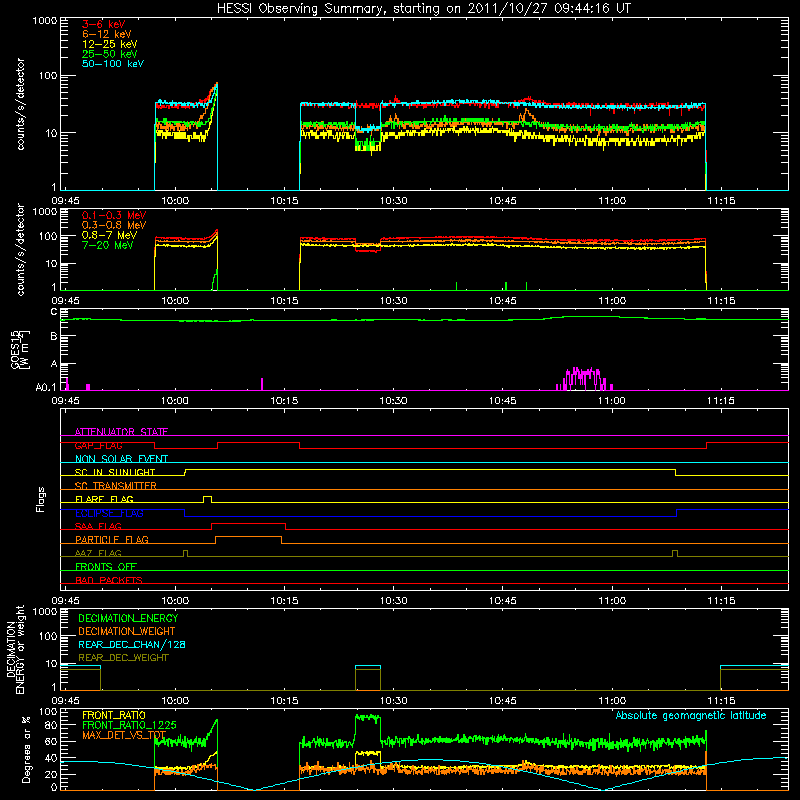This screenshot has height=800, width=800.
Task: Click the Degrees or % axis title
Action: [26, 749]
